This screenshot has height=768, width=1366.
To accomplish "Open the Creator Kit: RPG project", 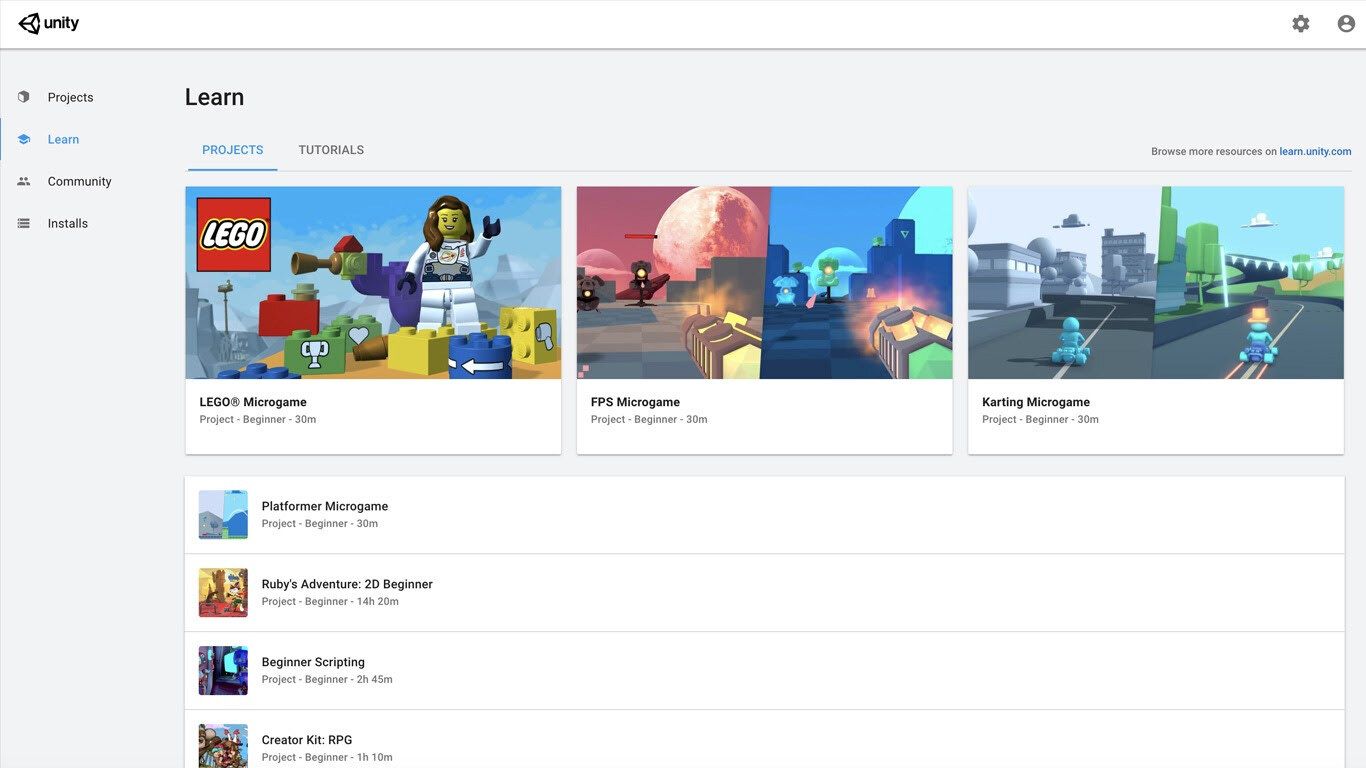I will [x=307, y=740].
